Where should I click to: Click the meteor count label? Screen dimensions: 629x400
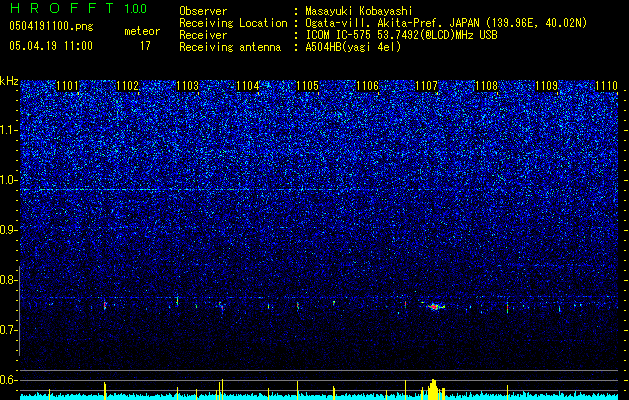142,31
